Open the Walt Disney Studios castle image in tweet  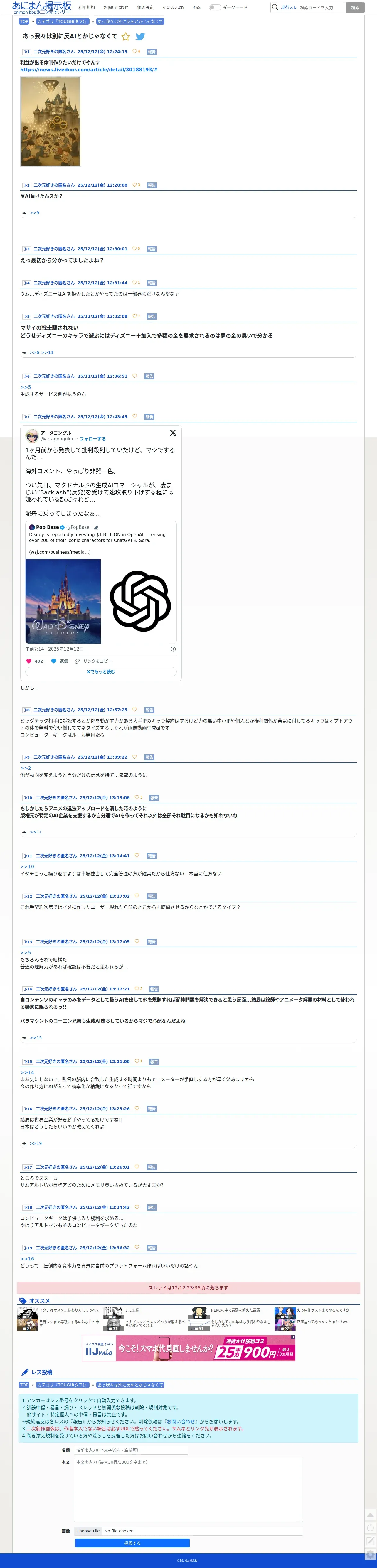tap(63, 601)
